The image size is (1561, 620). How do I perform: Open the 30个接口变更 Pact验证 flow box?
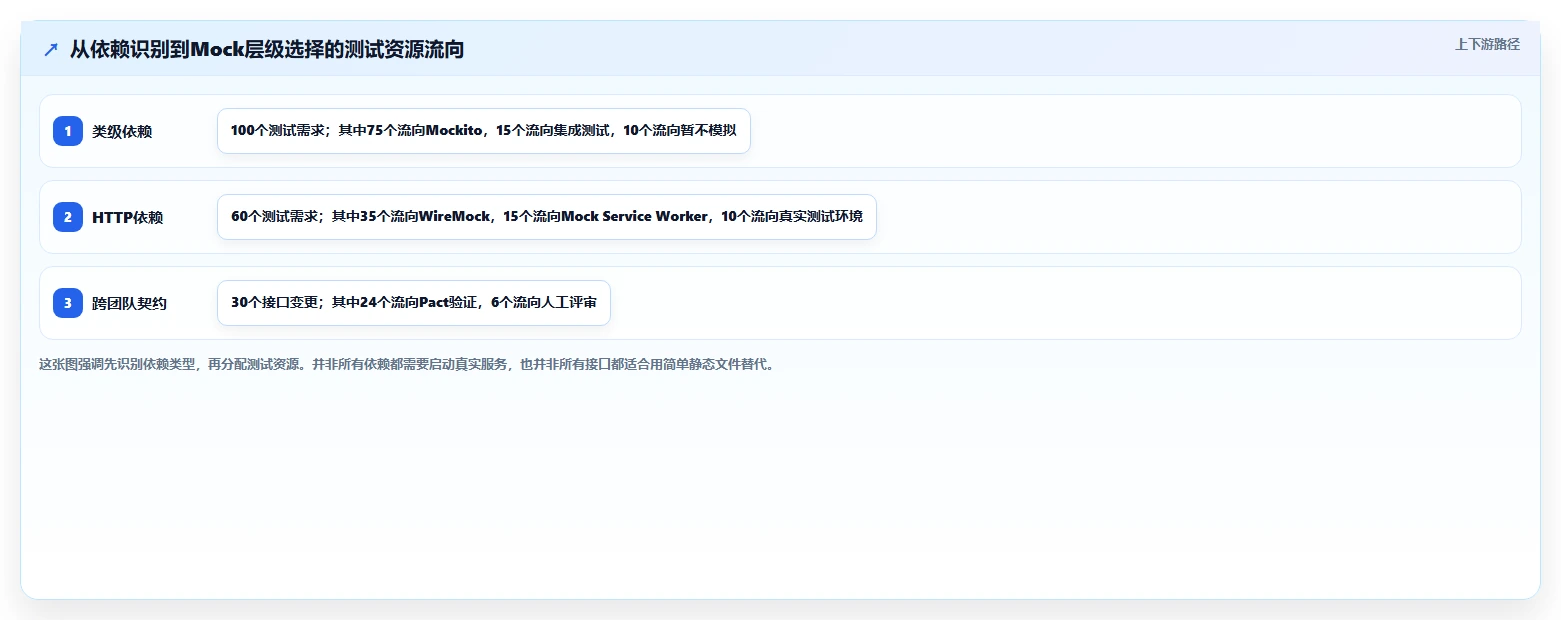(414, 303)
